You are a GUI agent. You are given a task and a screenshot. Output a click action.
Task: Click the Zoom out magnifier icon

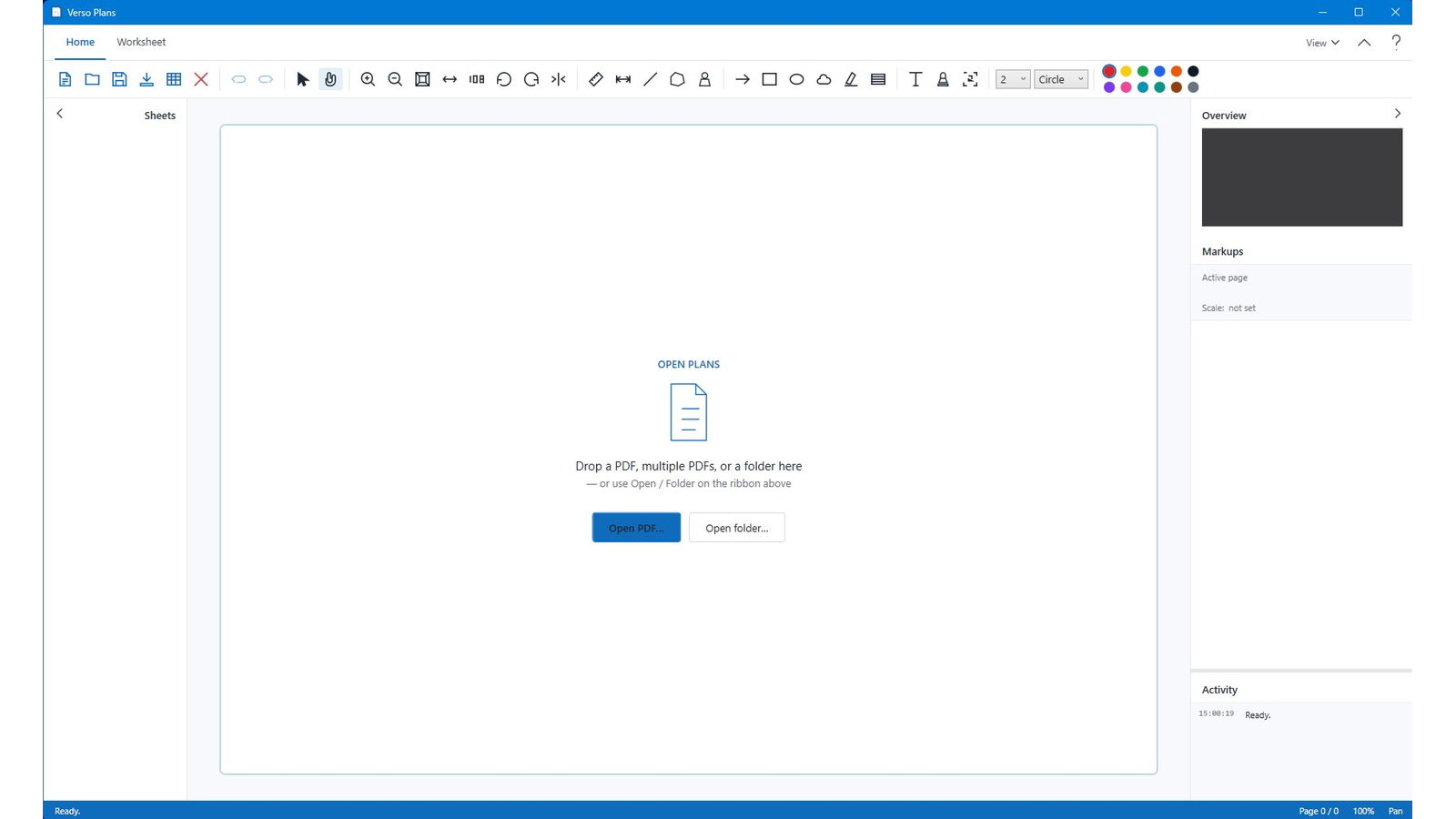coord(395,79)
